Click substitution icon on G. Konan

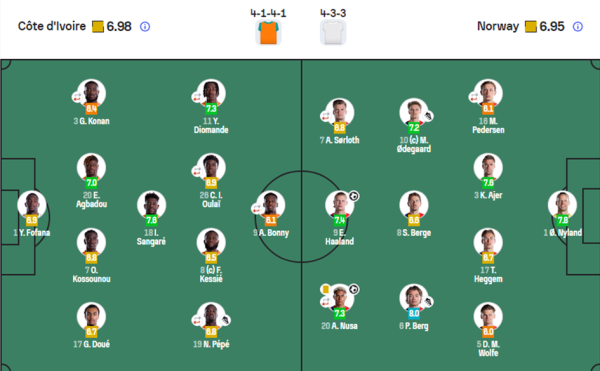tap(77, 97)
